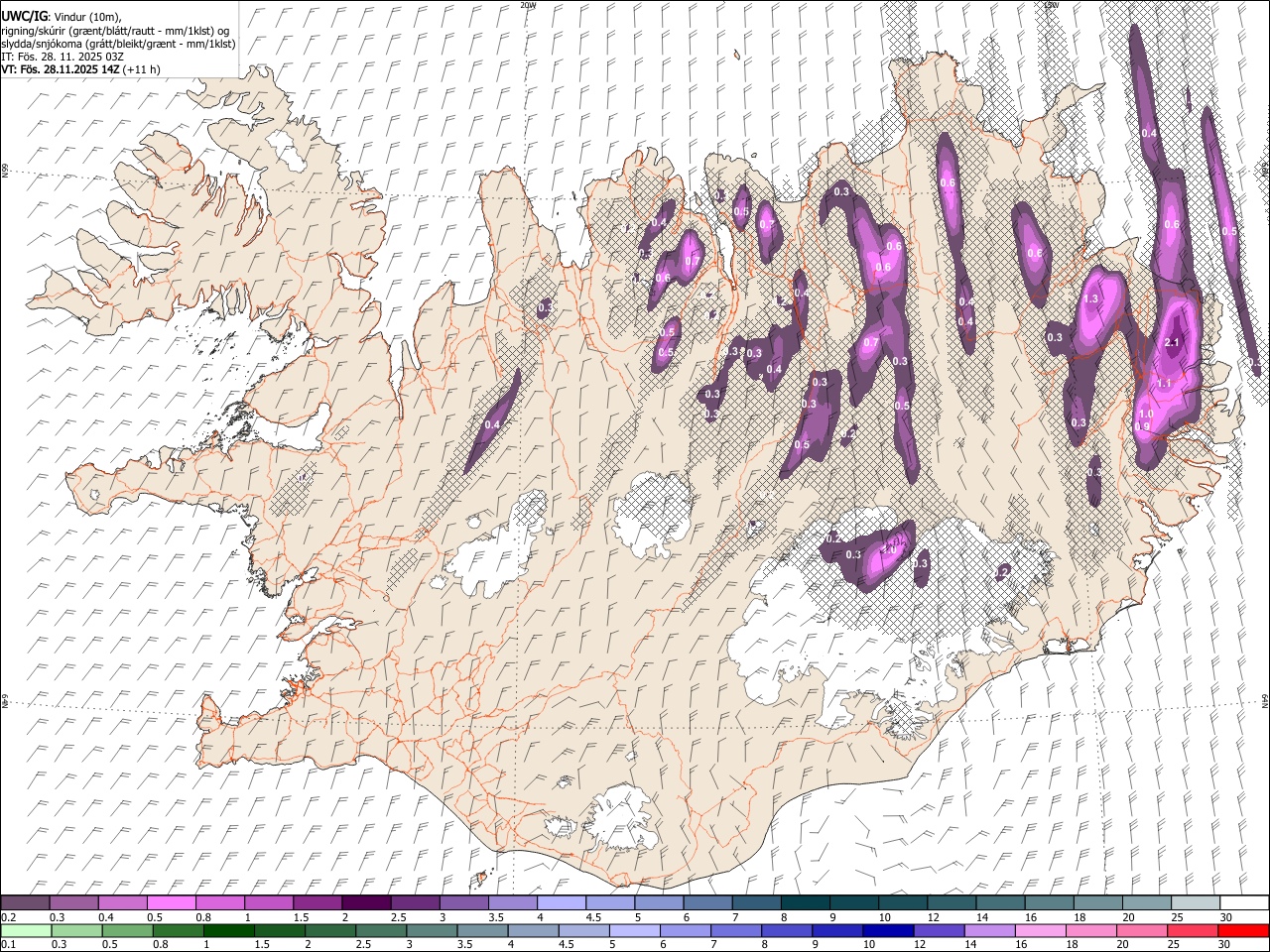Click the 10 label in the upper legend row
The height and width of the screenshot is (952, 1270).
[884, 917]
